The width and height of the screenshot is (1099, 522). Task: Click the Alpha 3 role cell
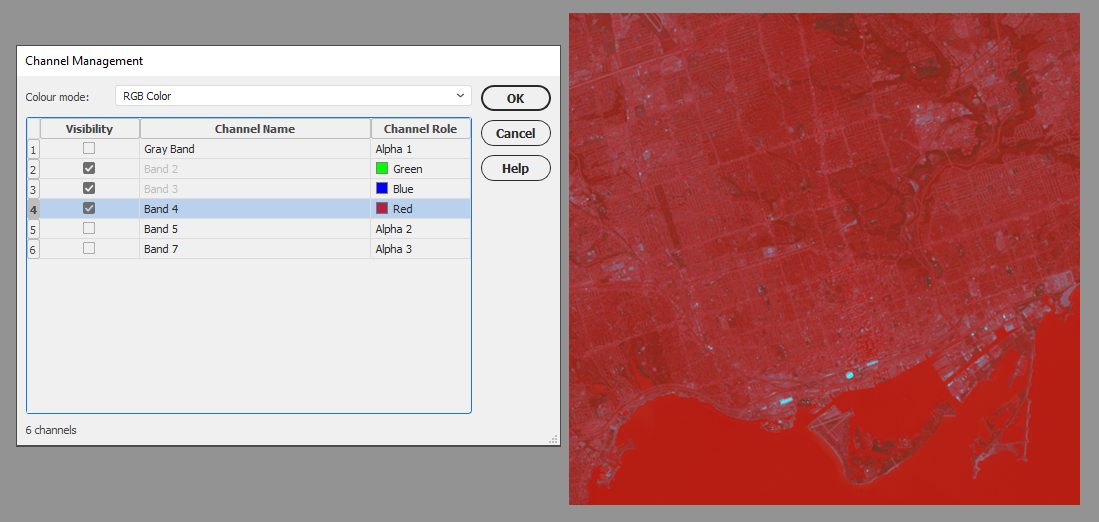(x=421, y=249)
